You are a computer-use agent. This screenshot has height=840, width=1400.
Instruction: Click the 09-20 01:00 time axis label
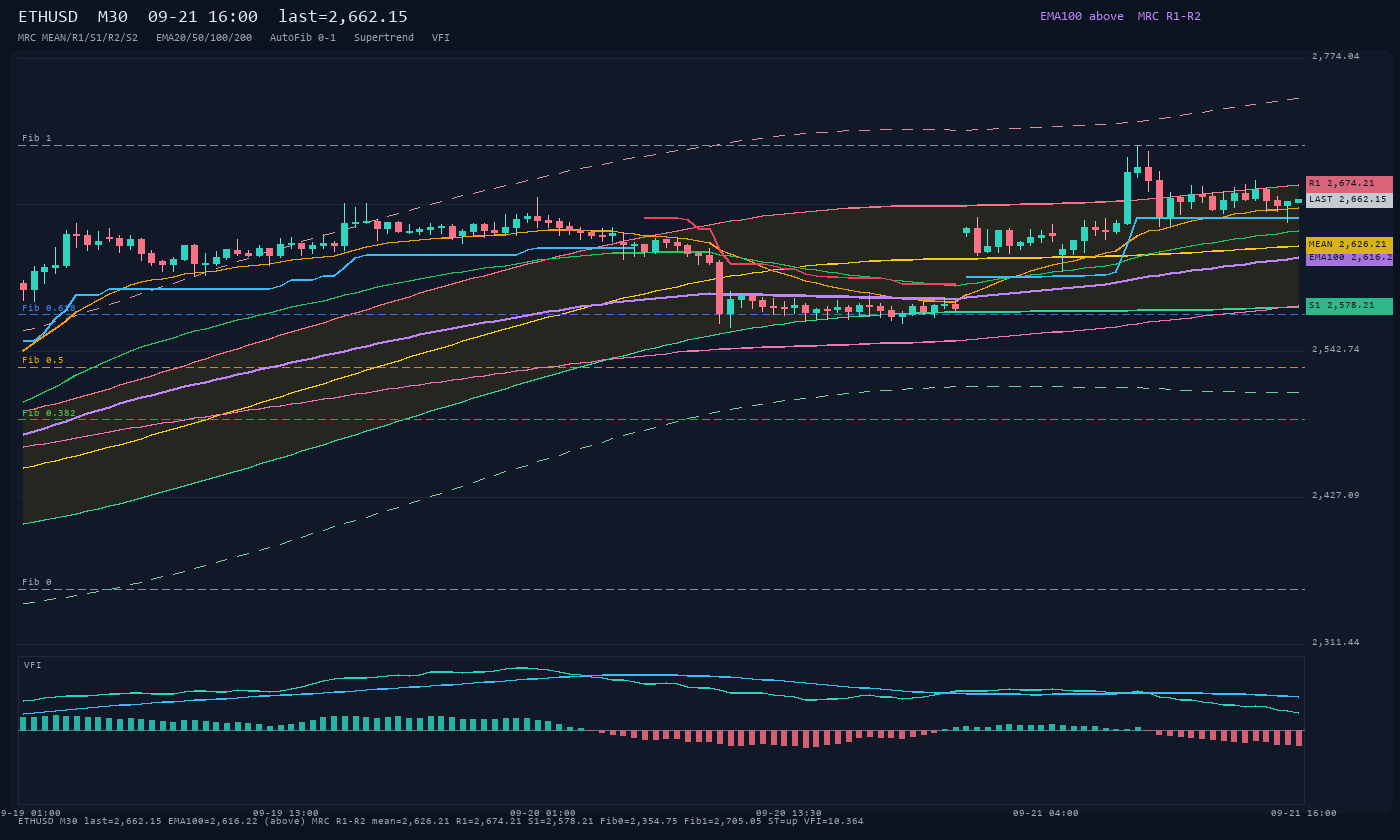(x=543, y=813)
